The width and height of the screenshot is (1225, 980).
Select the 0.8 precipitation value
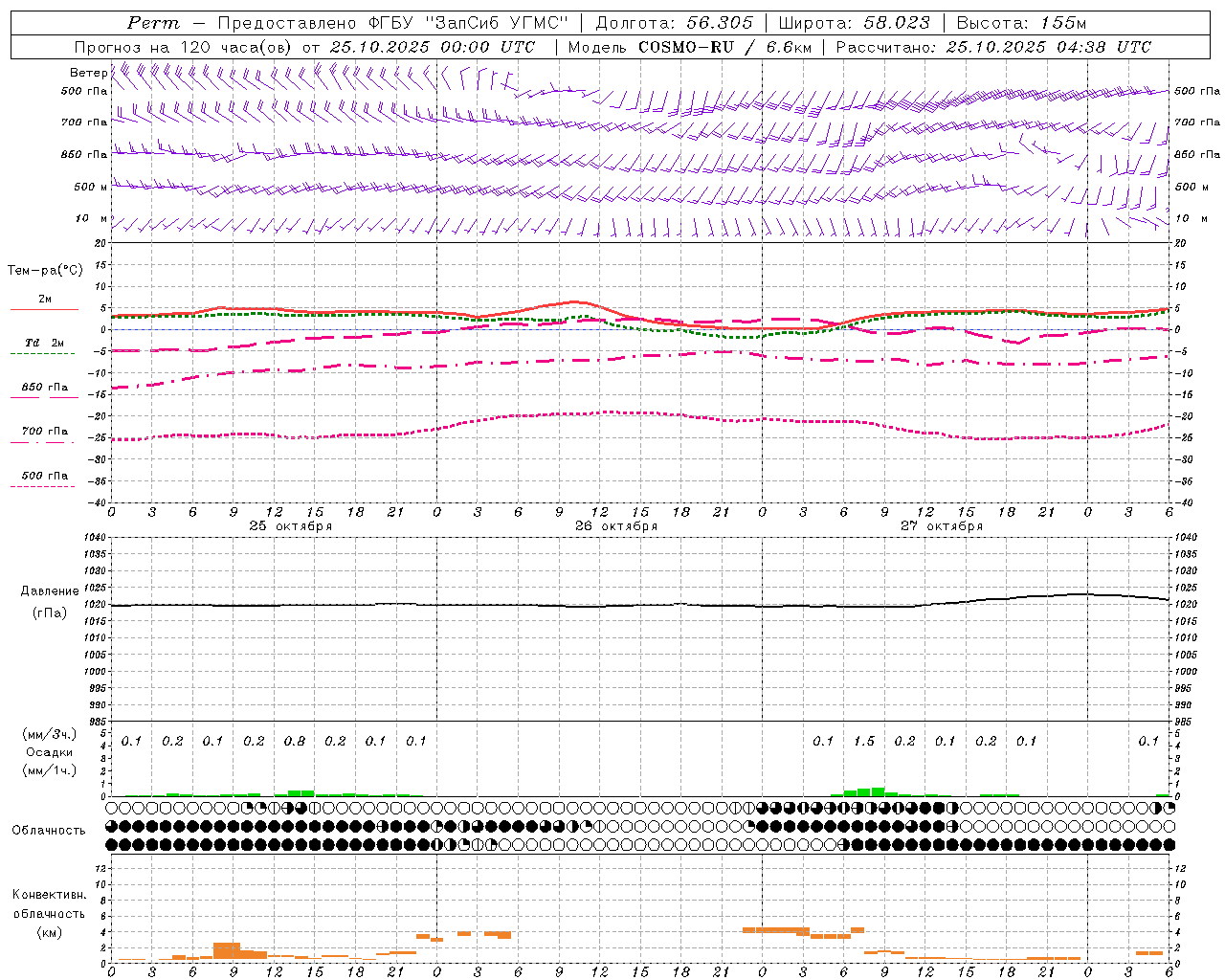[x=295, y=741]
